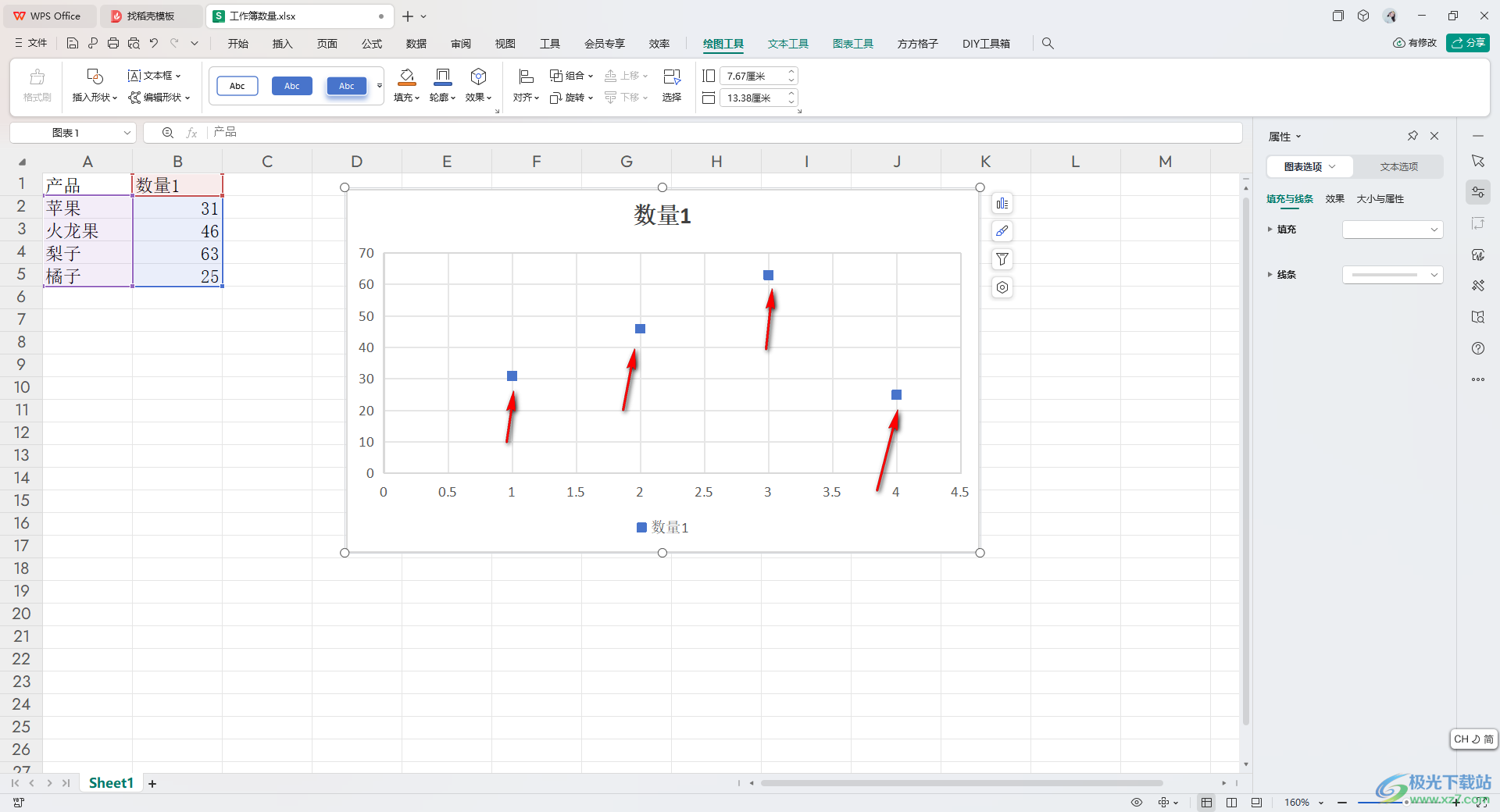The image size is (1500, 812).
Task: Click the zoom magnifier icon in formula bar
Action: click(x=167, y=133)
